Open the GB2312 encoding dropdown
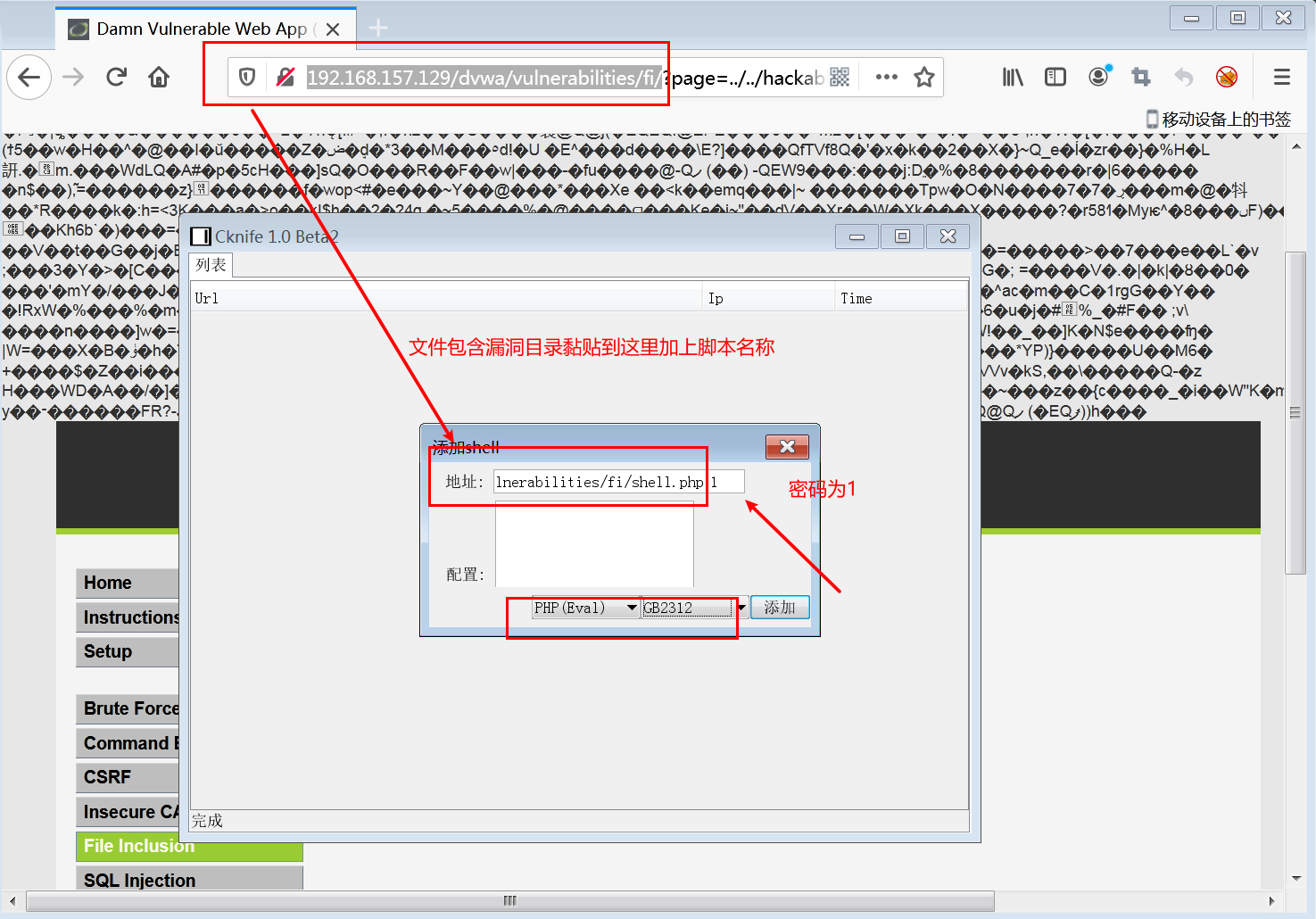This screenshot has width=1316, height=919. pos(694,608)
